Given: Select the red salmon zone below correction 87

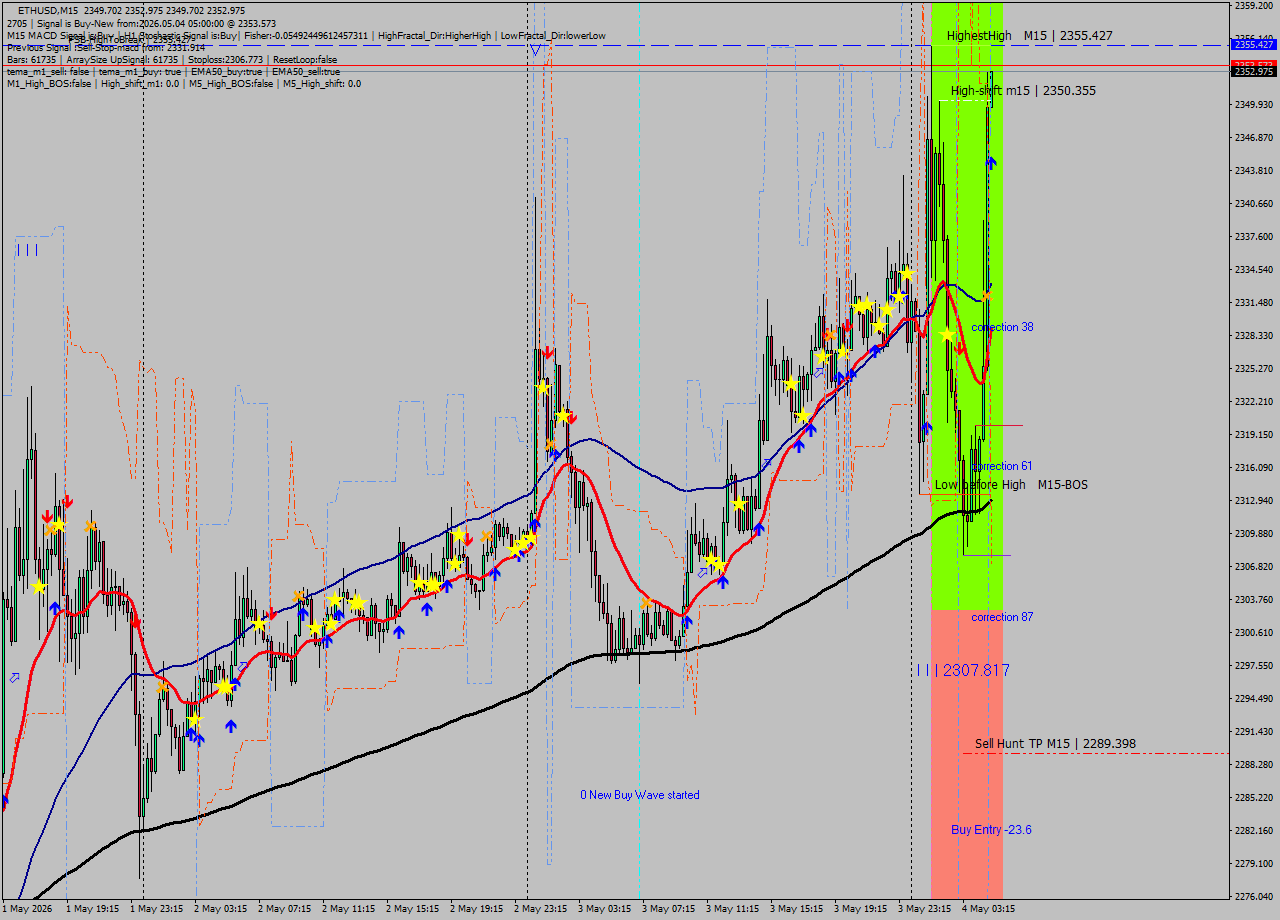Looking at the screenshot, I should point(967,753).
